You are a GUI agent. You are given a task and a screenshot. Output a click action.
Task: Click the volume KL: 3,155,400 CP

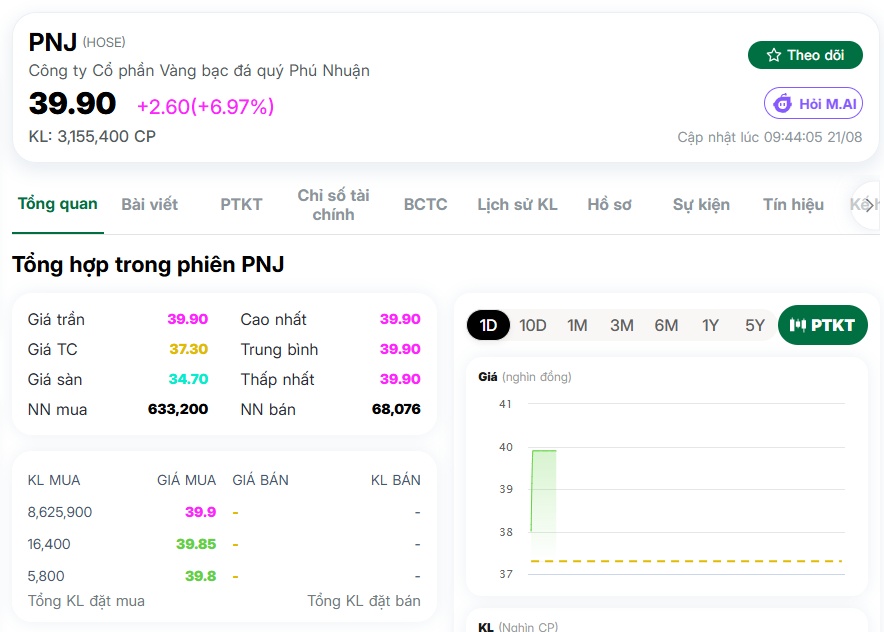[92, 136]
